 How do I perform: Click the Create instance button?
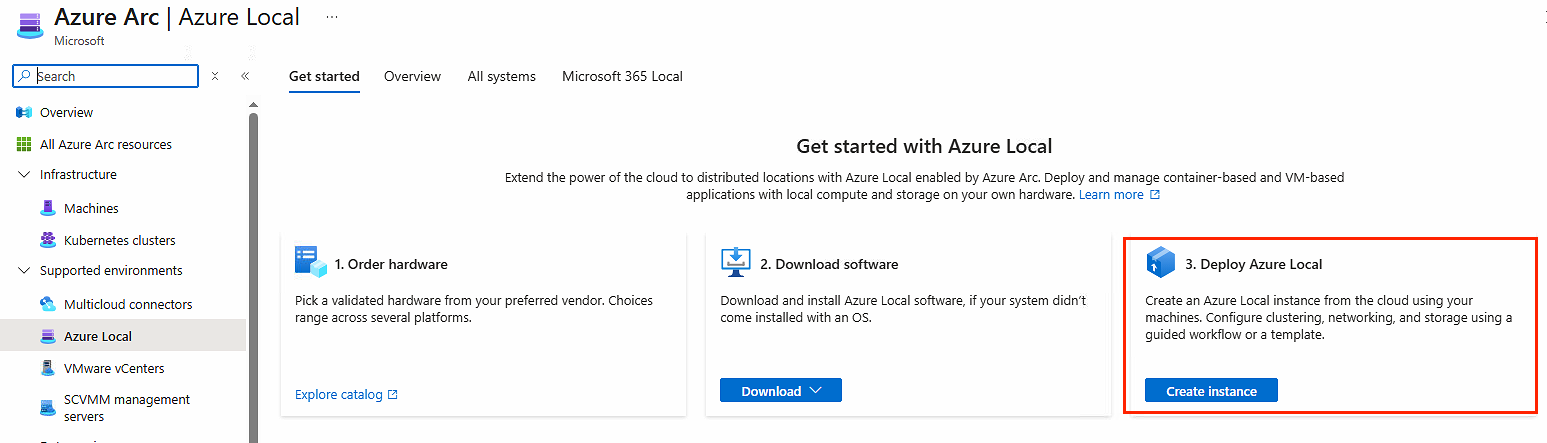[1211, 391]
